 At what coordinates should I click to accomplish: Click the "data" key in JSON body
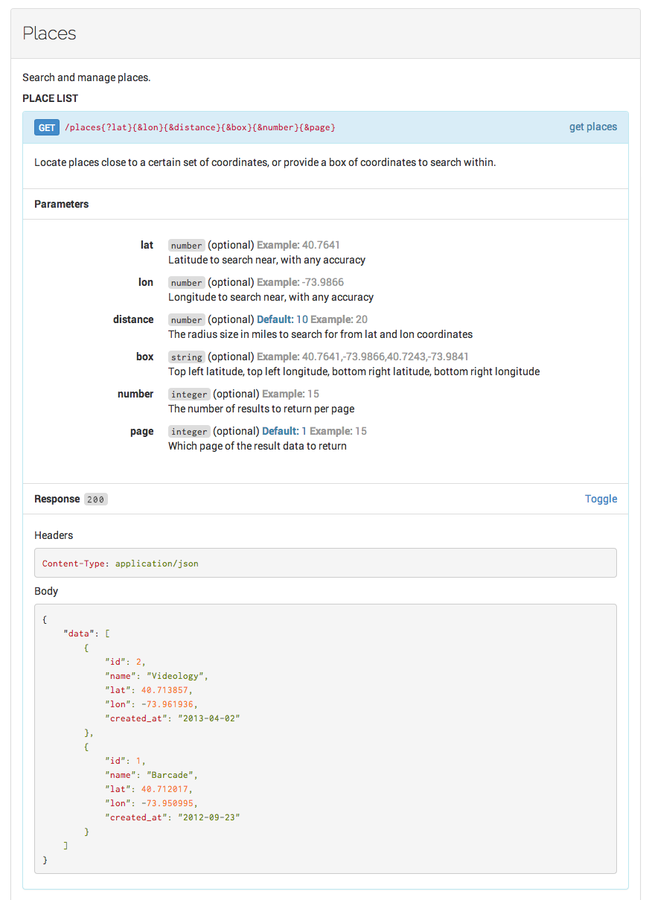point(79,634)
